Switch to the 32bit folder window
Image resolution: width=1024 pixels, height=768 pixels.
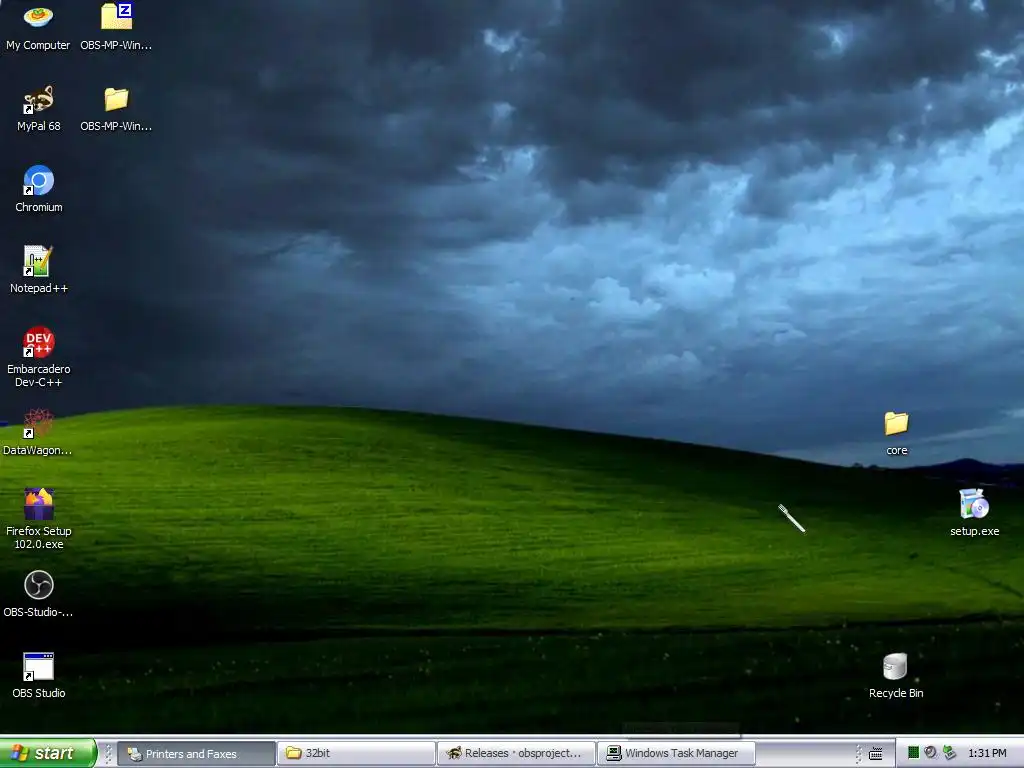pyautogui.click(x=357, y=754)
